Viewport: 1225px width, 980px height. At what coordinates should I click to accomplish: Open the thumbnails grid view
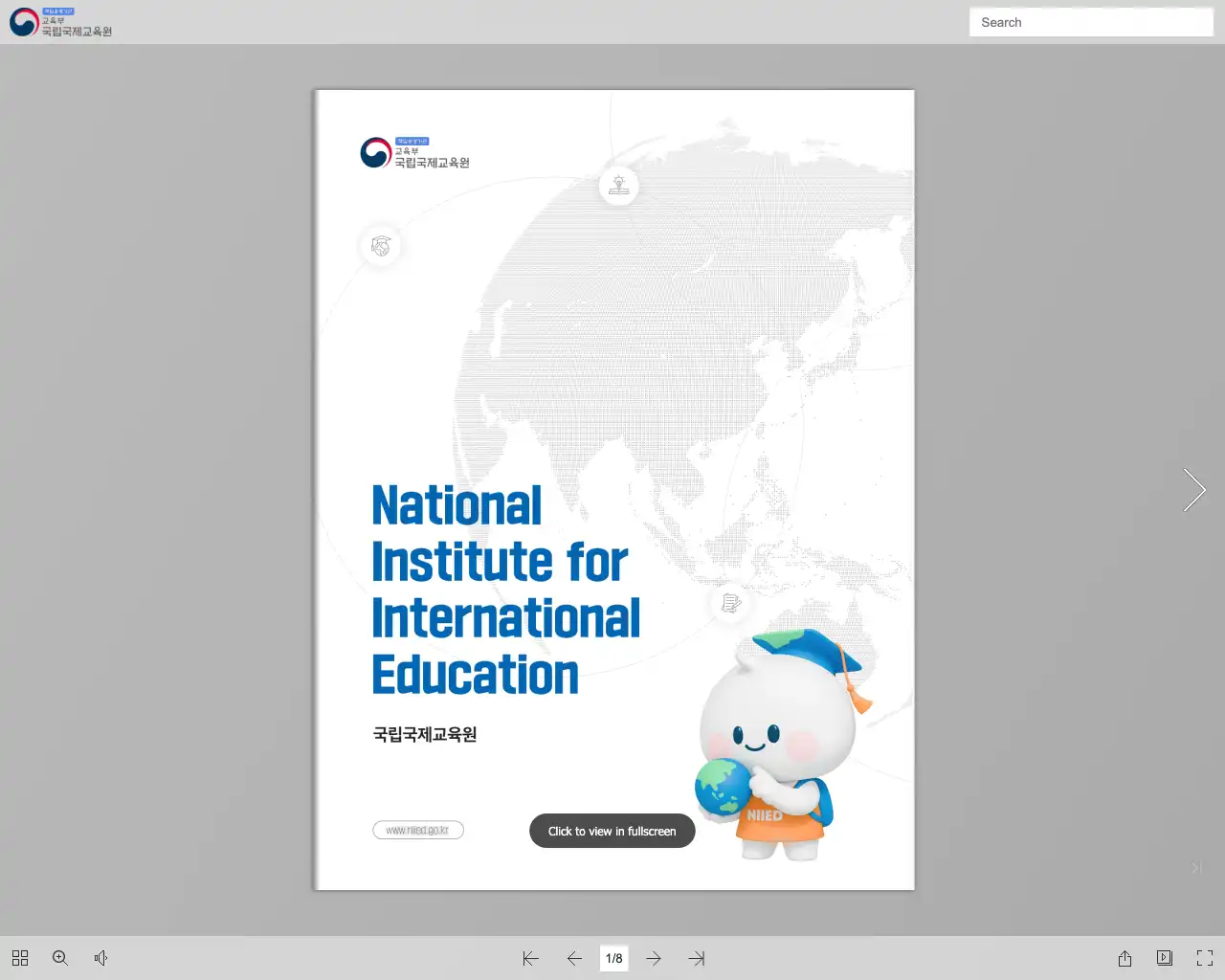20,958
